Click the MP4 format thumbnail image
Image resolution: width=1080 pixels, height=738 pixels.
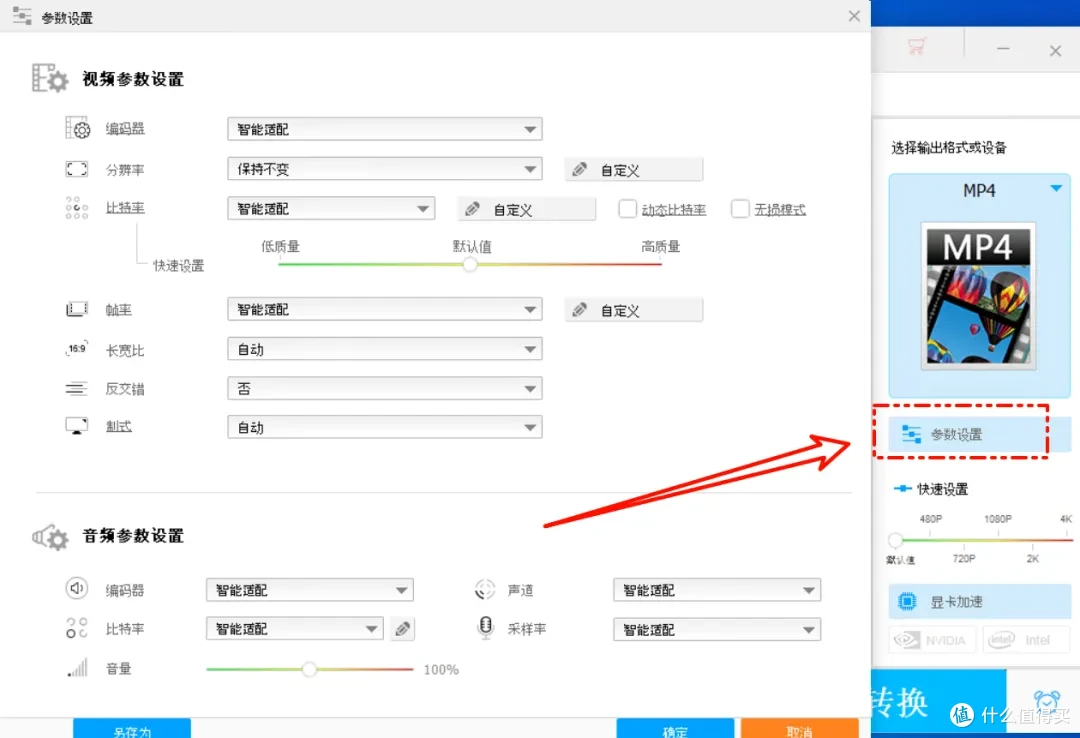coord(978,295)
